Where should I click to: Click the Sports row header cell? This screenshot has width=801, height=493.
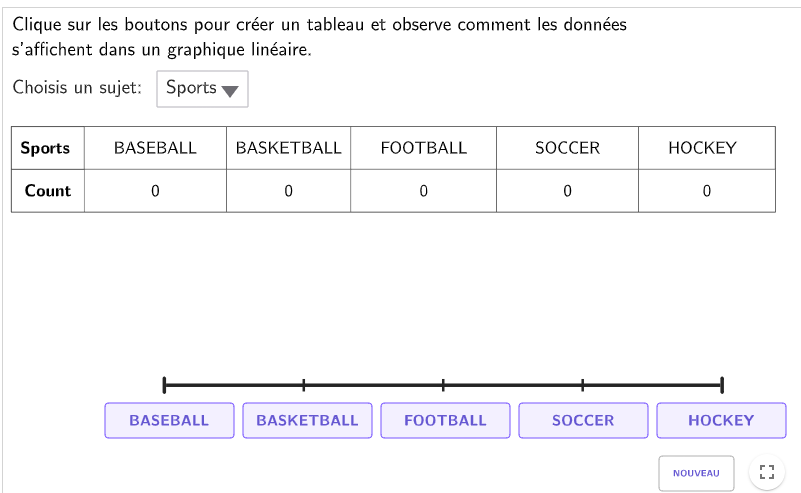[x=46, y=148]
